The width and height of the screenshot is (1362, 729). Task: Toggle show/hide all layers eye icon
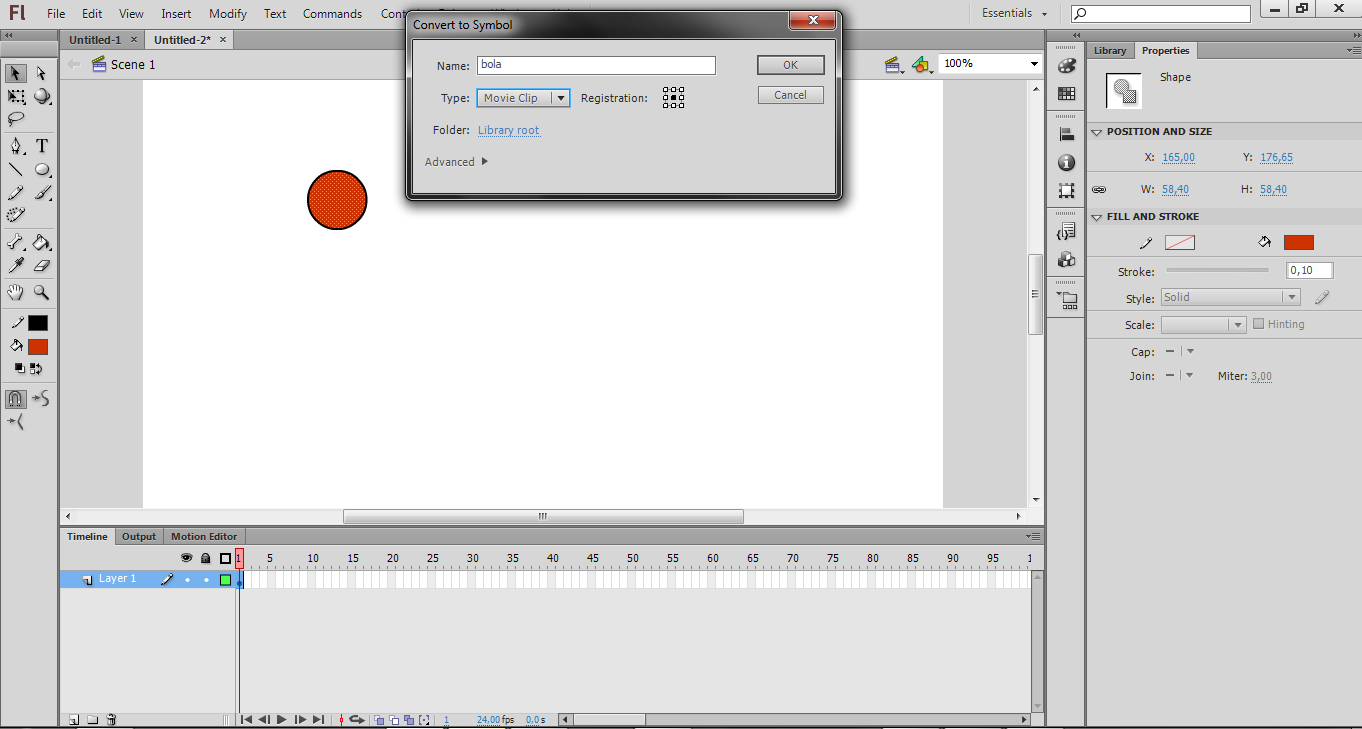pyautogui.click(x=186, y=558)
